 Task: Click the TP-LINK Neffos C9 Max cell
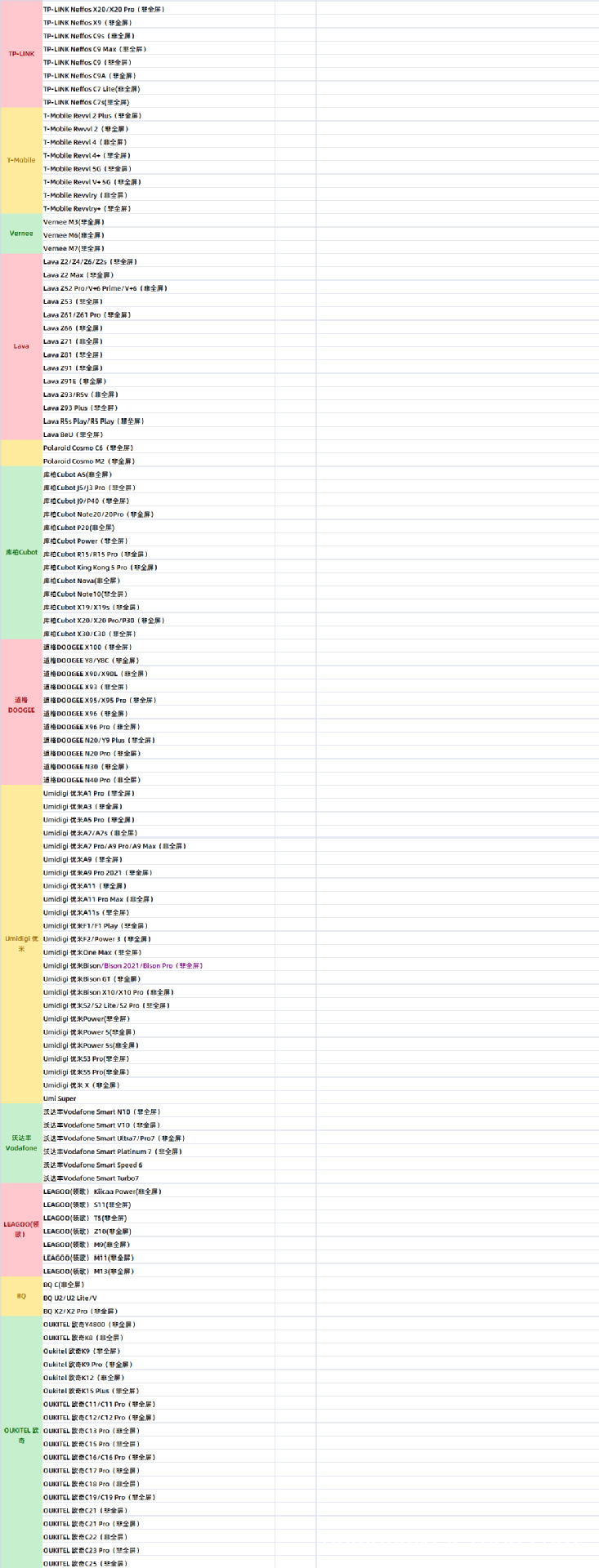[159, 49]
